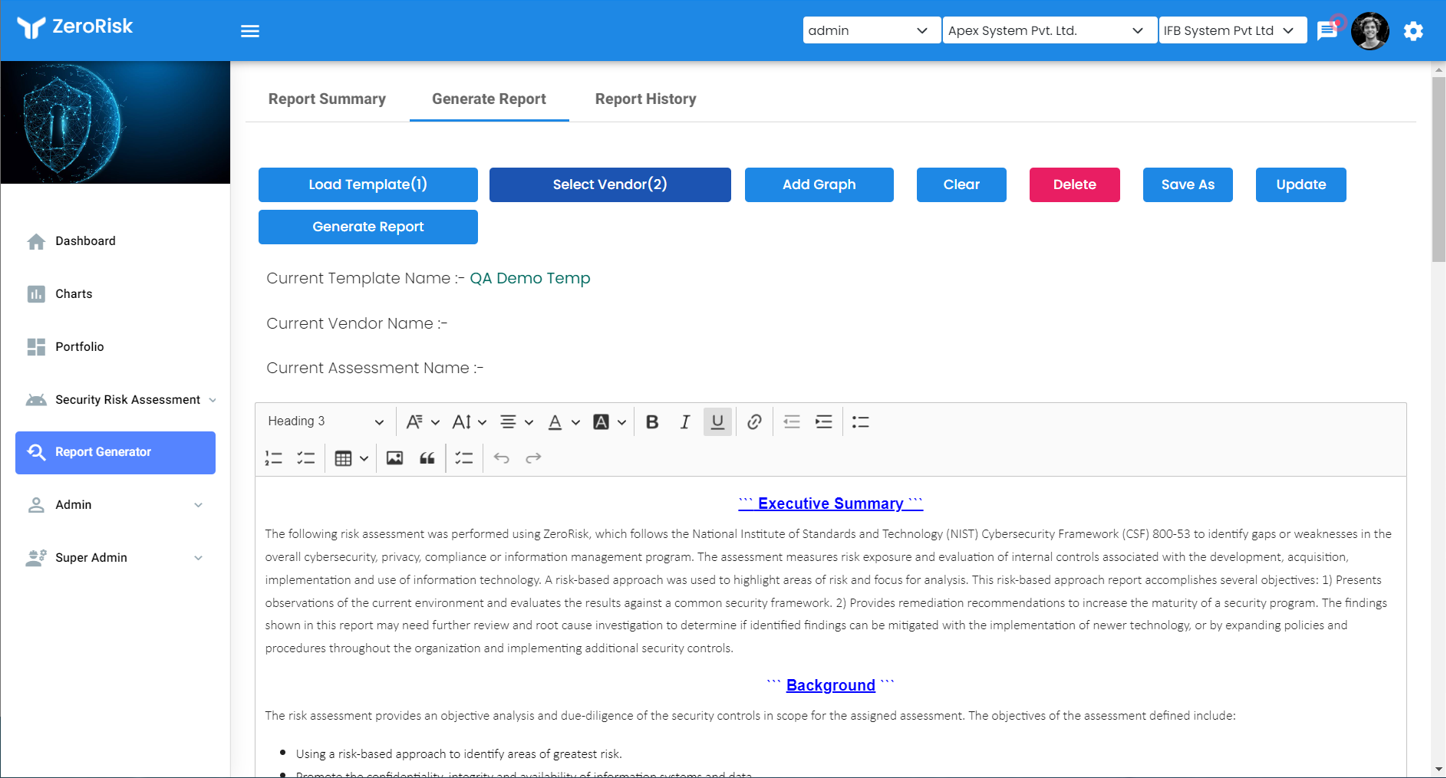Click the Dashboard home icon
Viewport: 1446px width, 778px height.
coord(36,241)
